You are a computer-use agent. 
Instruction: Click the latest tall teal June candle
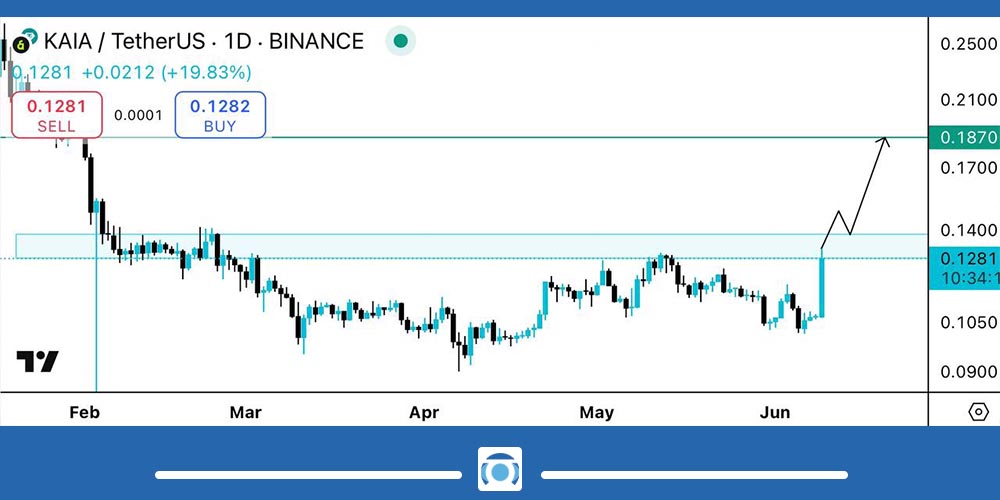pos(822,285)
